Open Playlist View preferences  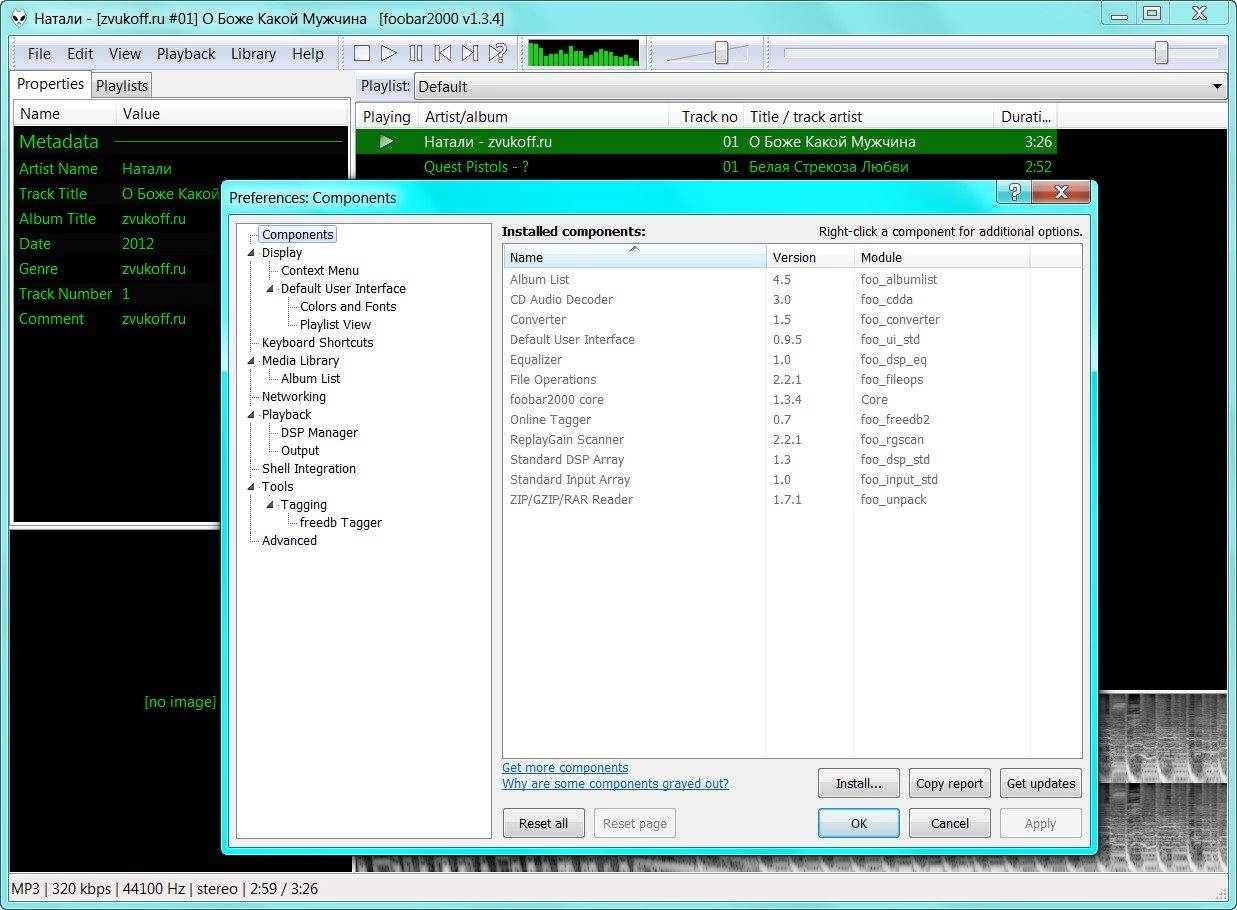pos(335,325)
